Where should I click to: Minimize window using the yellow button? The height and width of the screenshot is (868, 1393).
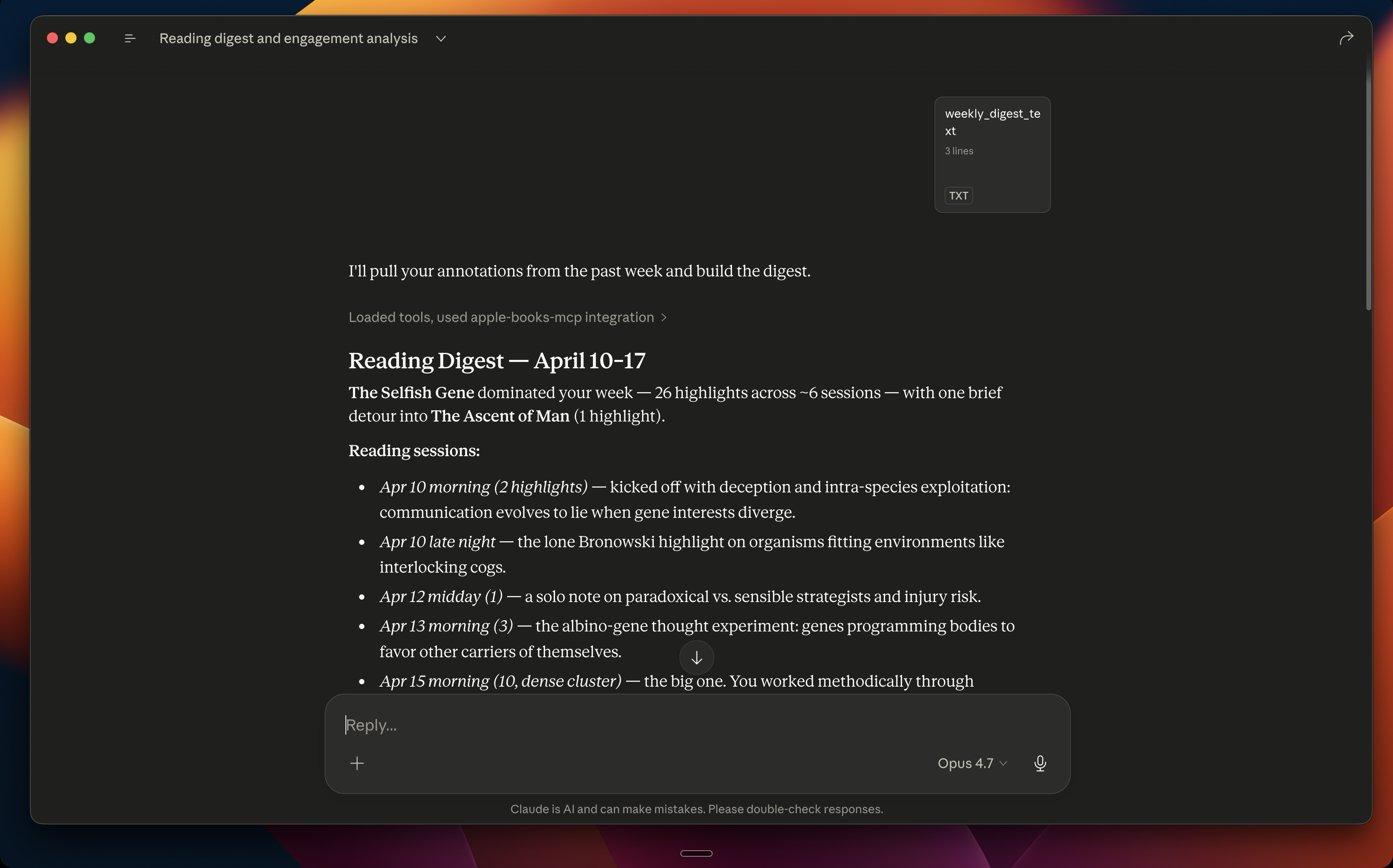click(x=71, y=38)
